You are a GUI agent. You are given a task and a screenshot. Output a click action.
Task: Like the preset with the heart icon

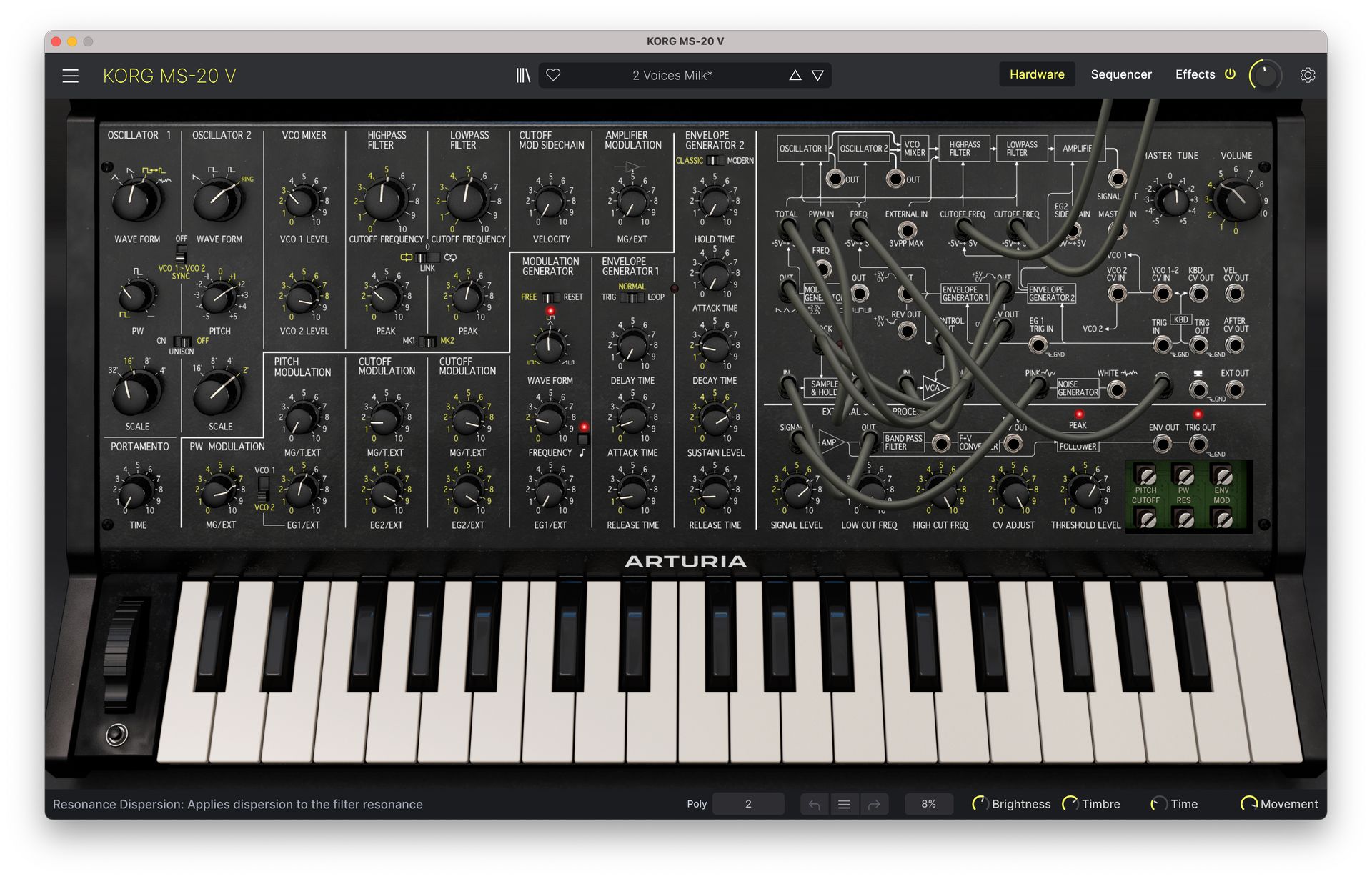pyautogui.click(x=553, y=74)
